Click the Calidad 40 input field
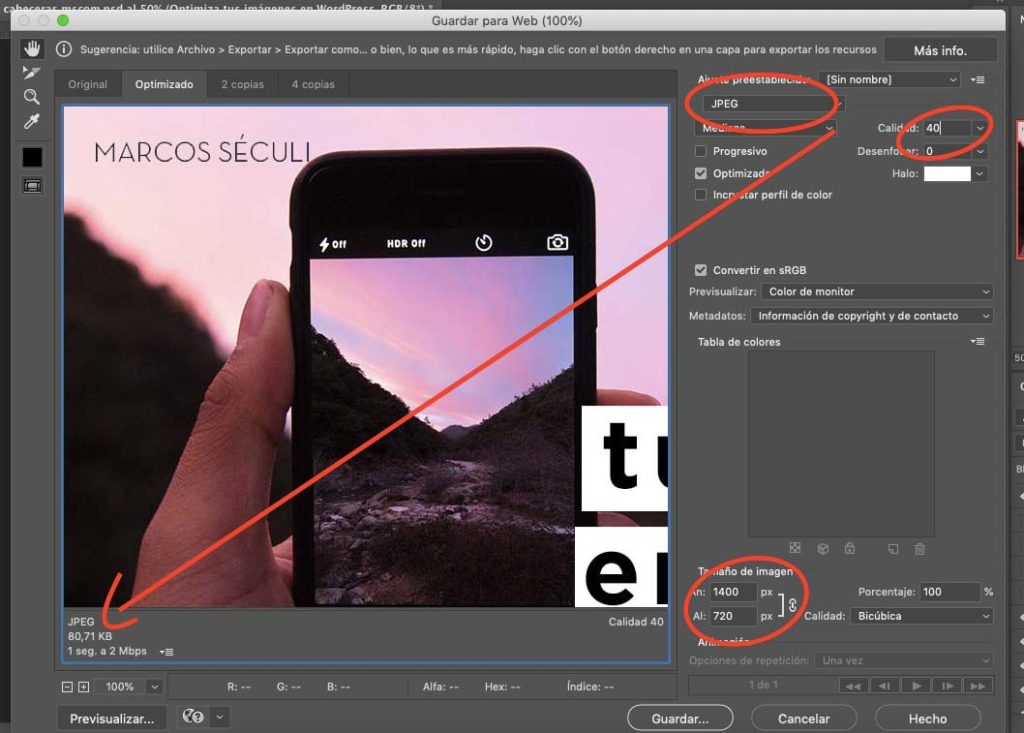This screenshot has height=733, width=1024. 948,128
